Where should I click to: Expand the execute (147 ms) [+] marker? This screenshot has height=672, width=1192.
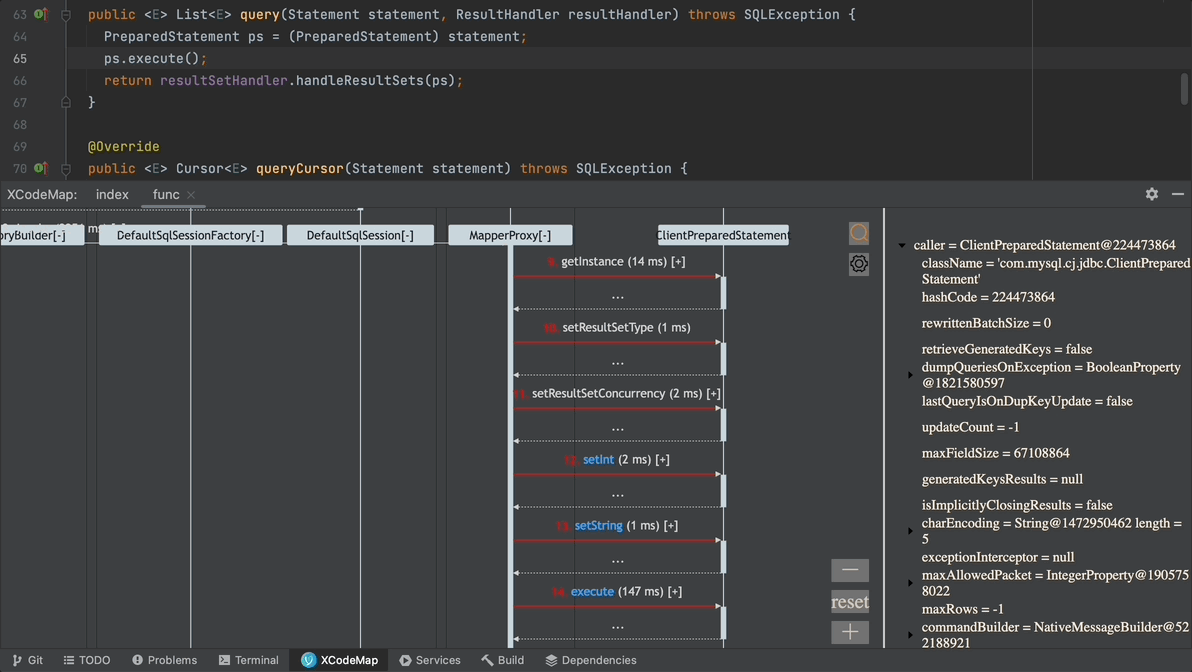click(x=674, y=591)
